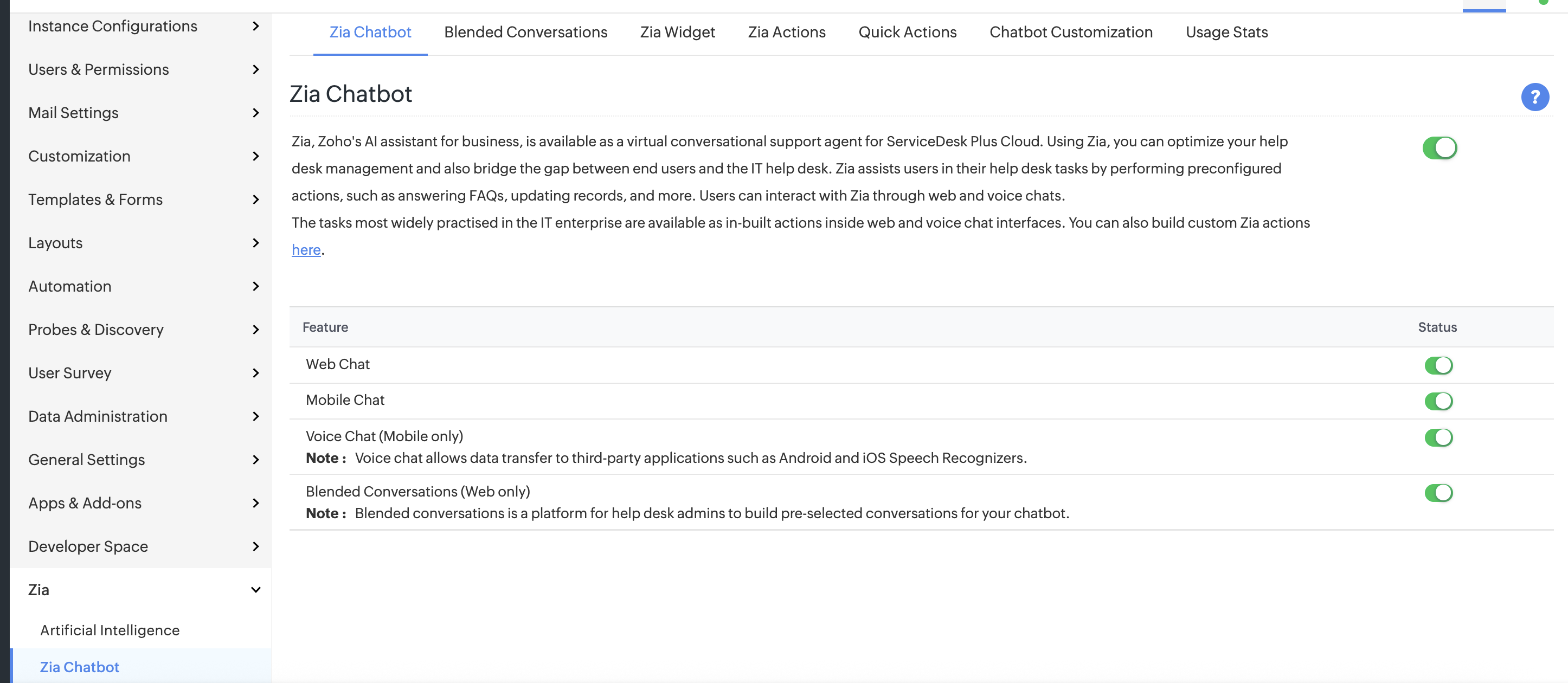This screenshot has height=683, width=1568.
Task: Switch off Blended Conversations (Web only) toggle
Action: click(x=1438, y=493)
